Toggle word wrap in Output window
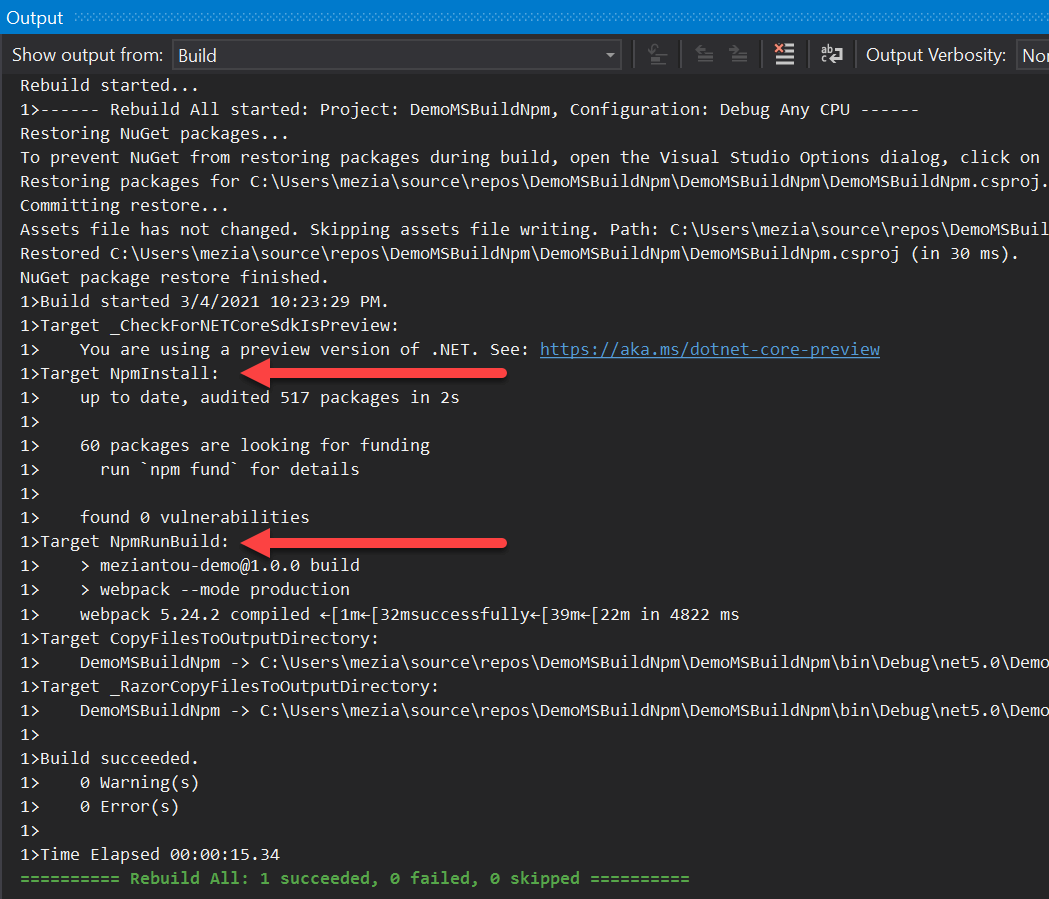 click(832, 55)
